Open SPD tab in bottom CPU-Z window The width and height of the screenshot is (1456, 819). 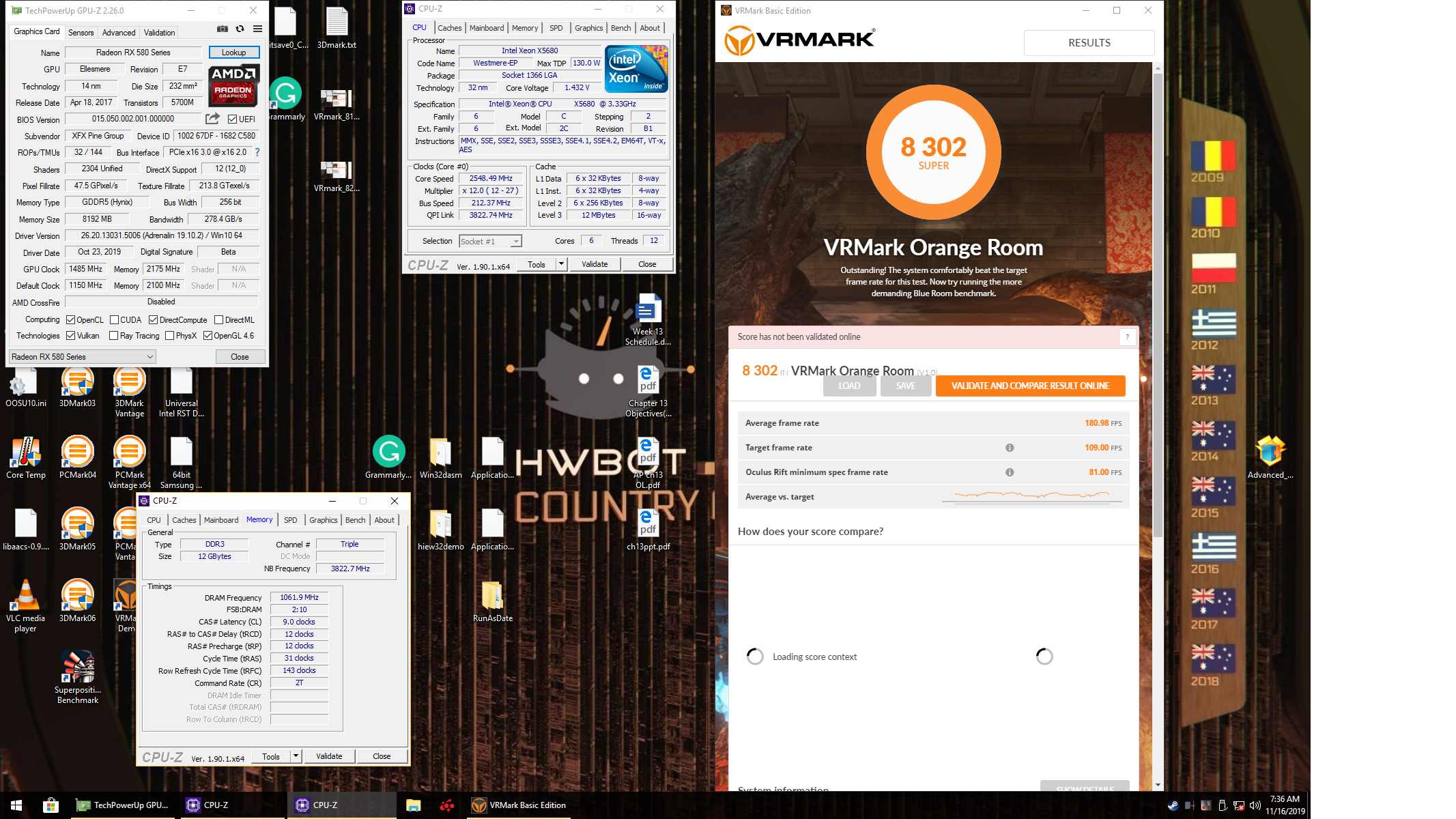click(x=290, y=520)
